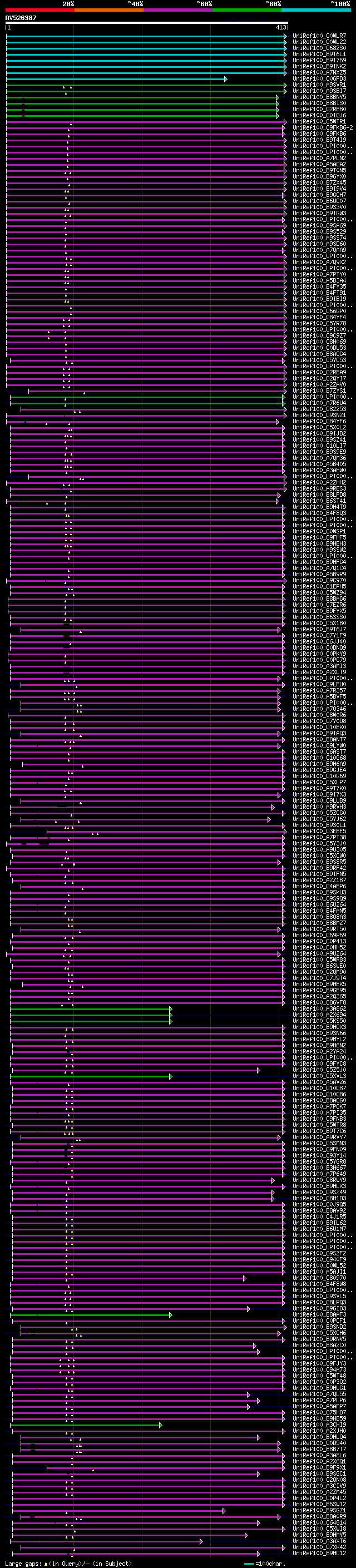Select hit UniRef100_C5WTR1
The image size is (356, 1568).
click(319, 122)
